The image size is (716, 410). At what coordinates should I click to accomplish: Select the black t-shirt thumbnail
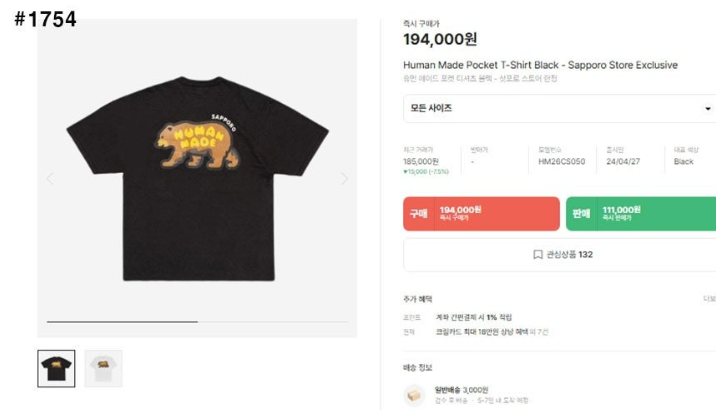click(x=56, y=368)
